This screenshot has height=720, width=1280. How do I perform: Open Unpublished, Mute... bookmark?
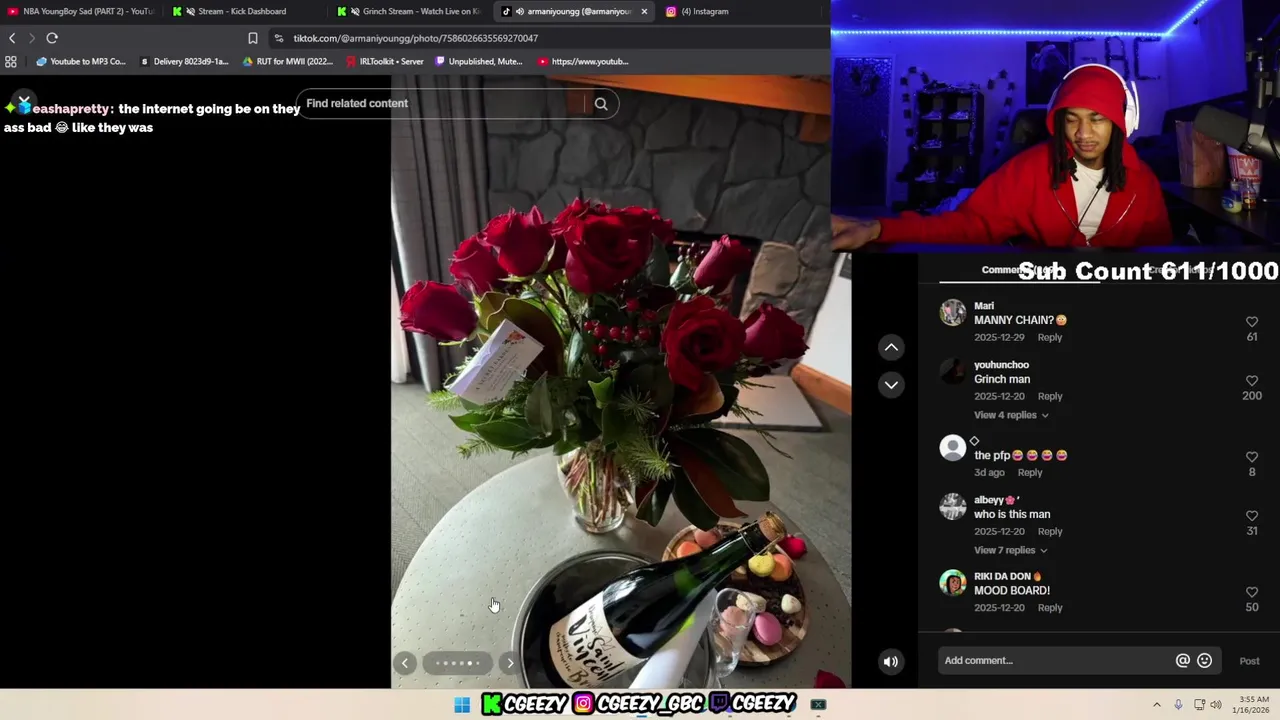(478, 61)
